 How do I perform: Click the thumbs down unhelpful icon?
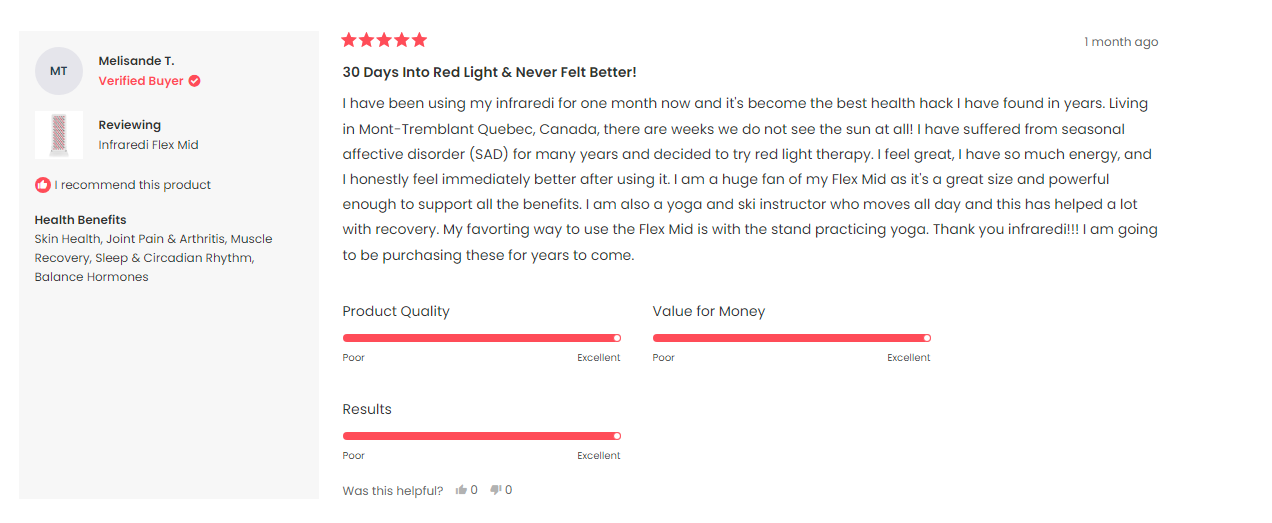(x=496, y=490)
